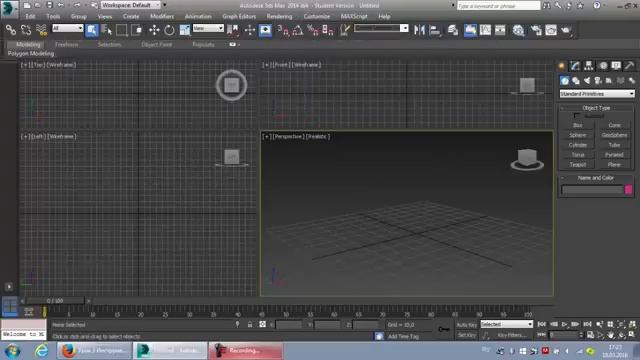Click the Schematic View icon

pos(500,30)
